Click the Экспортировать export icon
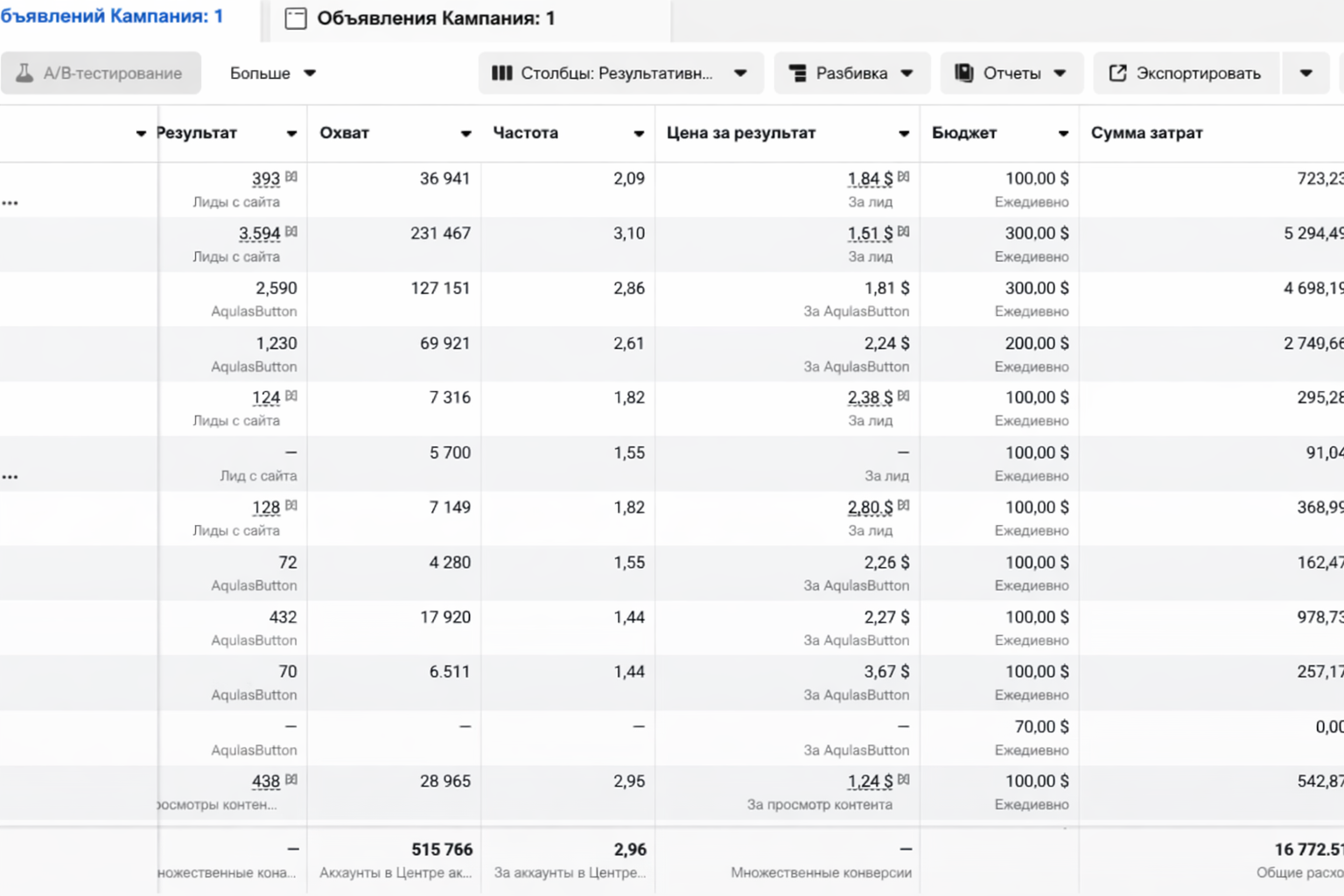Viewport: 1344px width, 896px height. coord(1117,73)
